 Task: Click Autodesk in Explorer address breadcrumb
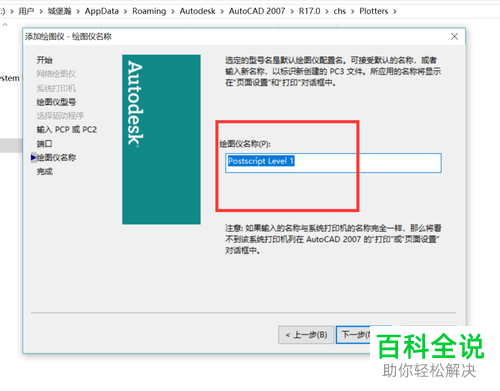(x=198, y=11)
